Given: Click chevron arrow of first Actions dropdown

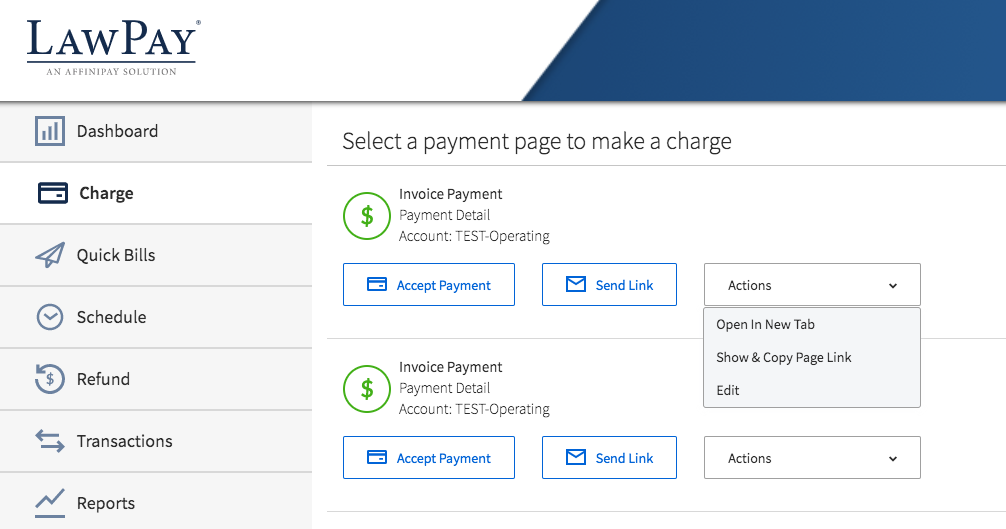Looking at the screenshot, I should click(x=892, y=286).
